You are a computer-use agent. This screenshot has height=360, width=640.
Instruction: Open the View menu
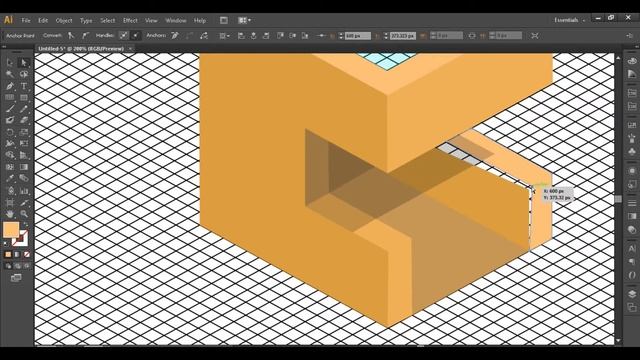[x=151, y=20]
